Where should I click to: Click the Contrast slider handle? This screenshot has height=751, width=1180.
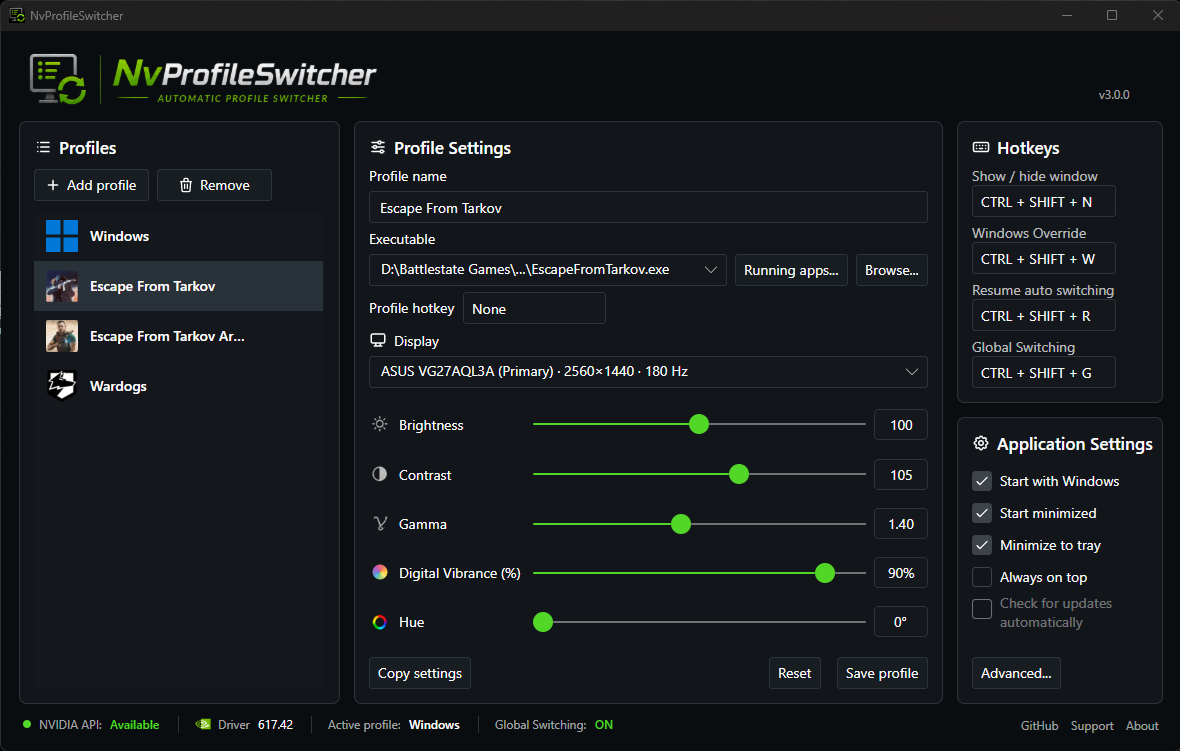tap(739, 473)
